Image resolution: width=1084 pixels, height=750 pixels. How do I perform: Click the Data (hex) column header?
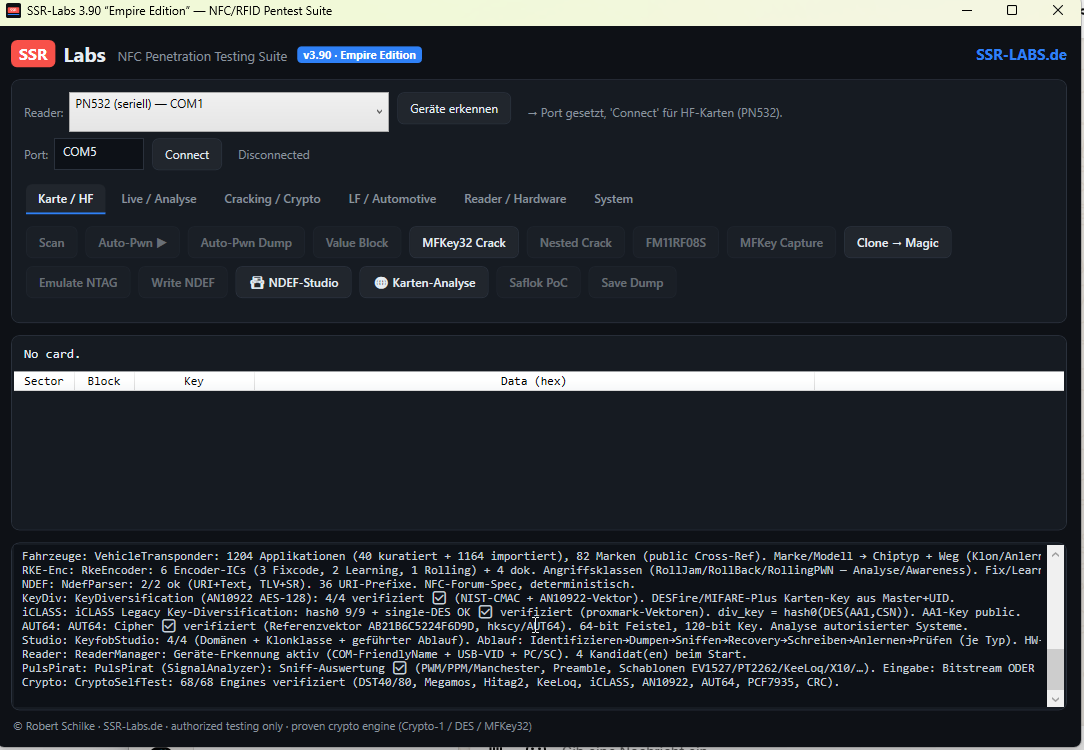click(534, 381)
